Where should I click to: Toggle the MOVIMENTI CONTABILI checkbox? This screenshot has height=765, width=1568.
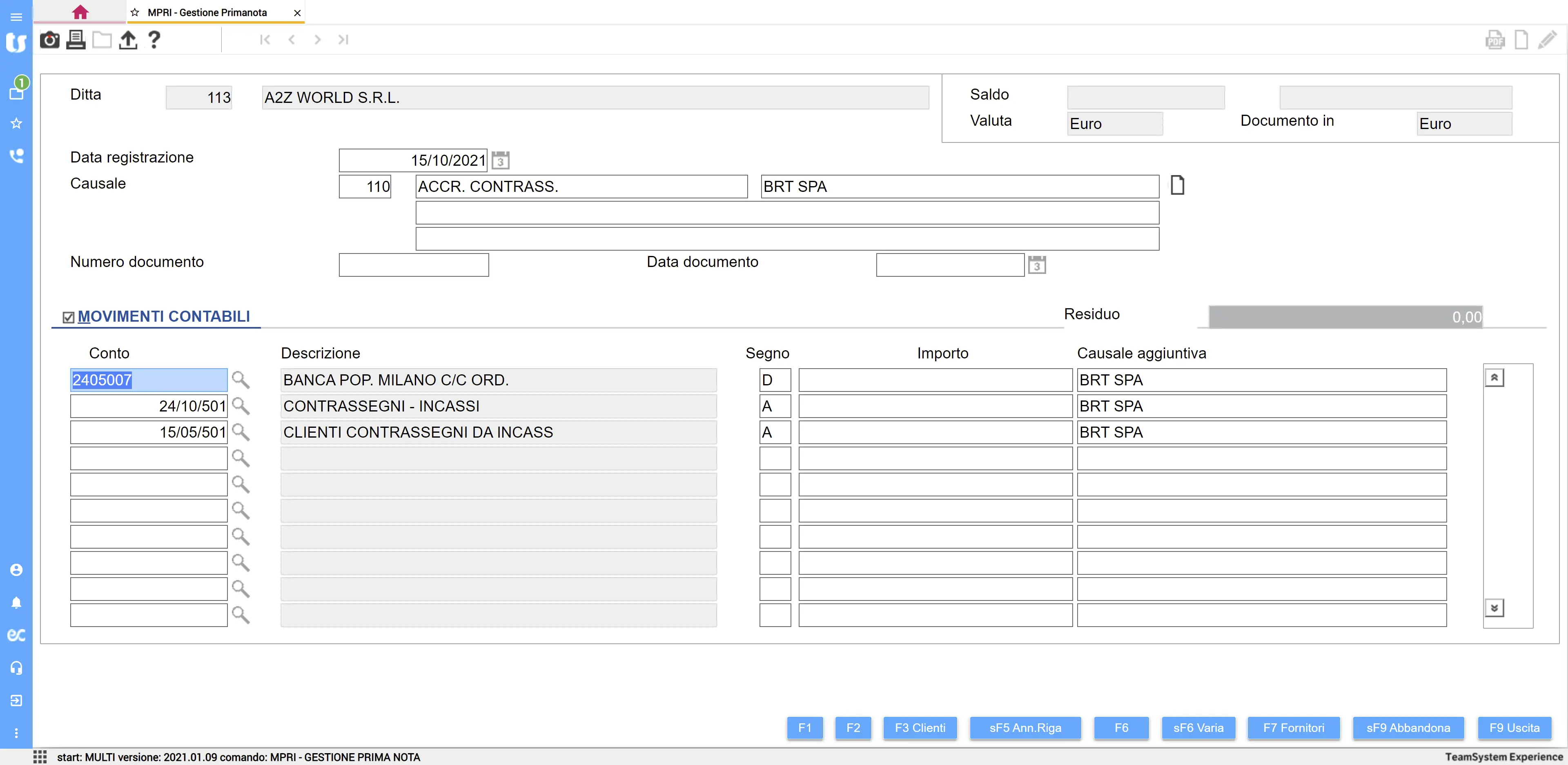coord(69,317)
